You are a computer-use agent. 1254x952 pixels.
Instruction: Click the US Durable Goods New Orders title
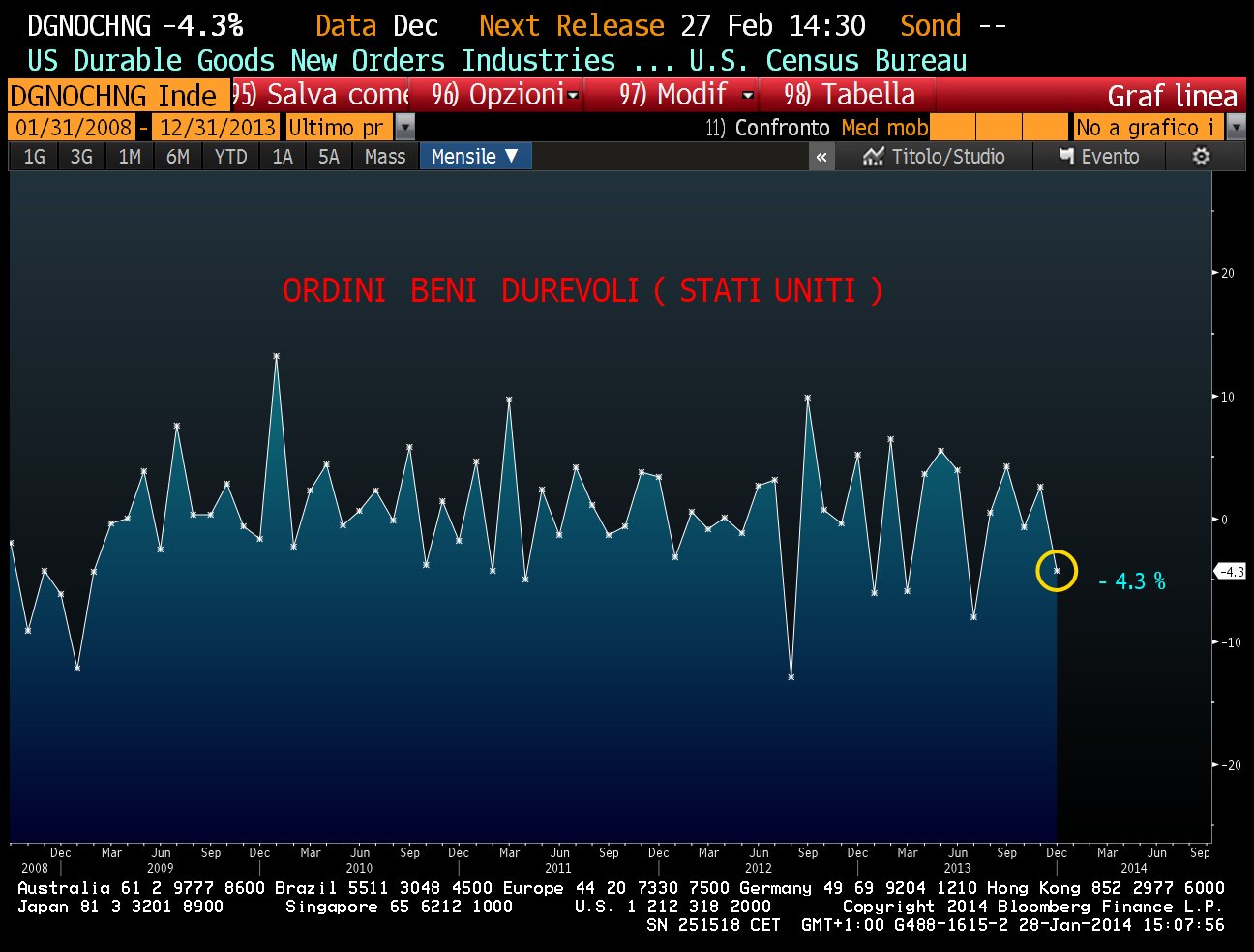tap(321, 60)
